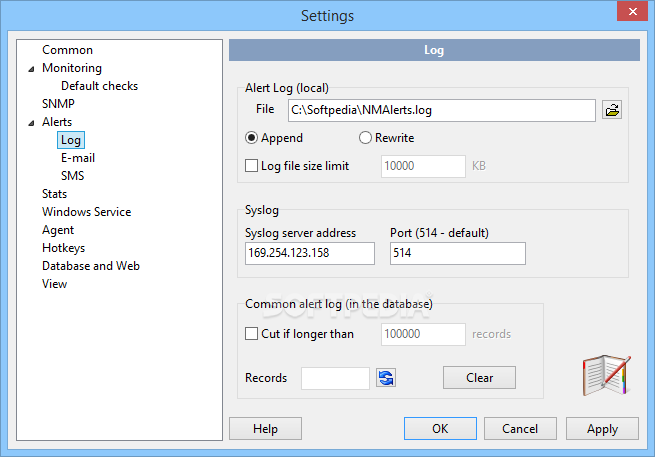
Task: Click the Records count box
Action: coord(335,378)
